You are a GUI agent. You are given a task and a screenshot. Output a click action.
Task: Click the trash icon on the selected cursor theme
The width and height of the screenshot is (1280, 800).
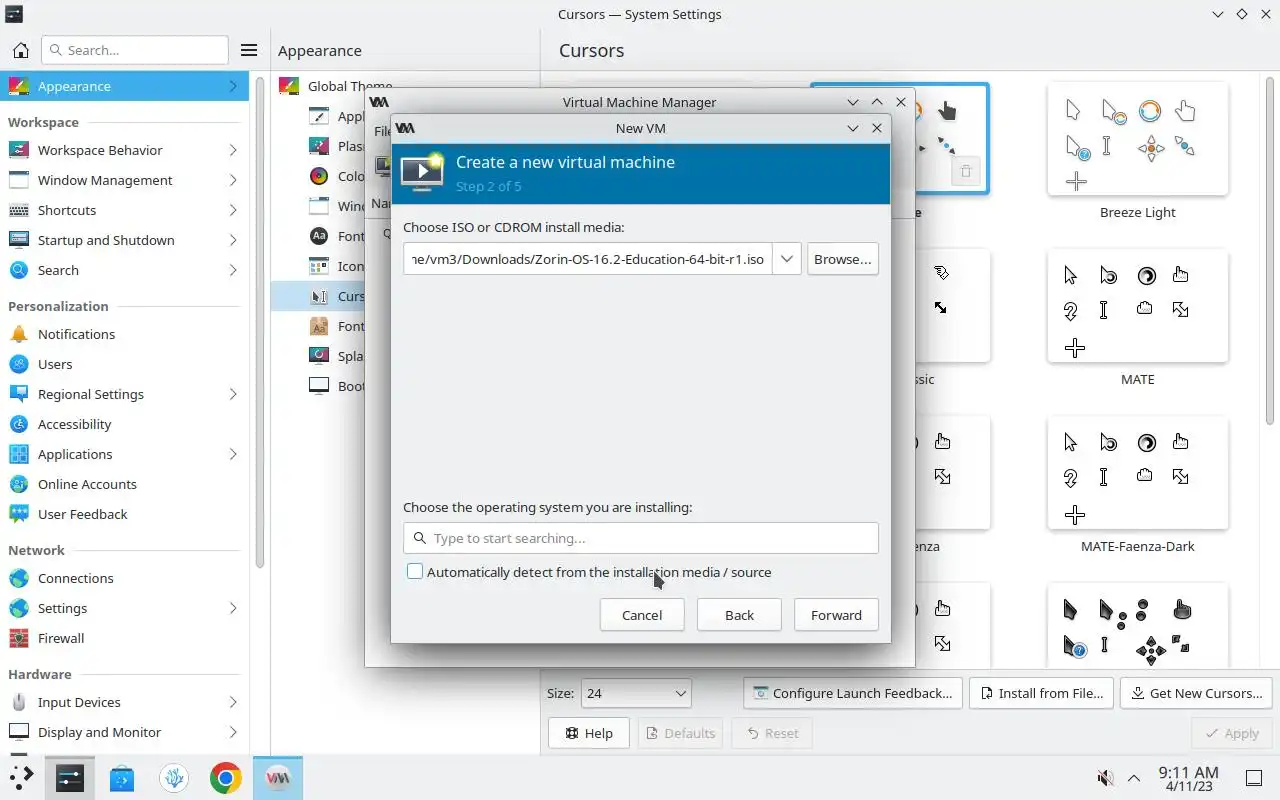pyautogui.click(x=965, y=171)
